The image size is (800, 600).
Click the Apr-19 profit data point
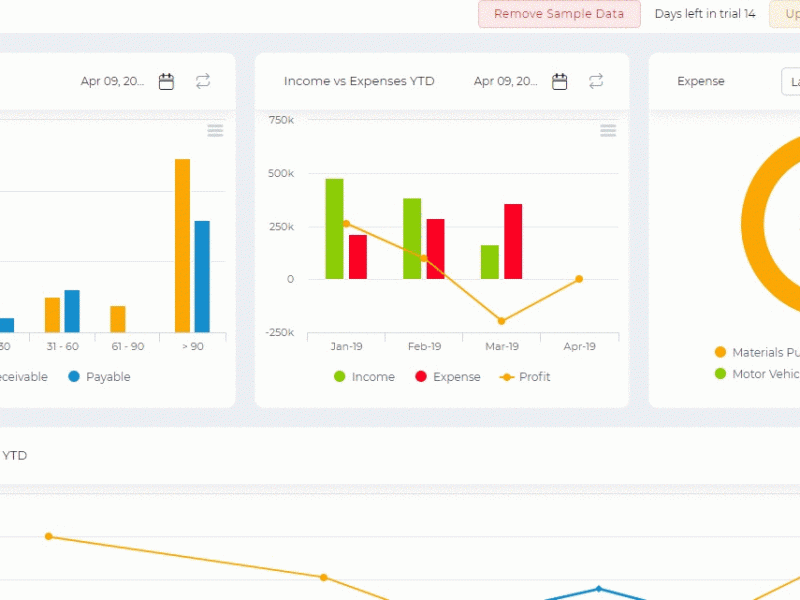pyautogui.click(x=579, y=279)
